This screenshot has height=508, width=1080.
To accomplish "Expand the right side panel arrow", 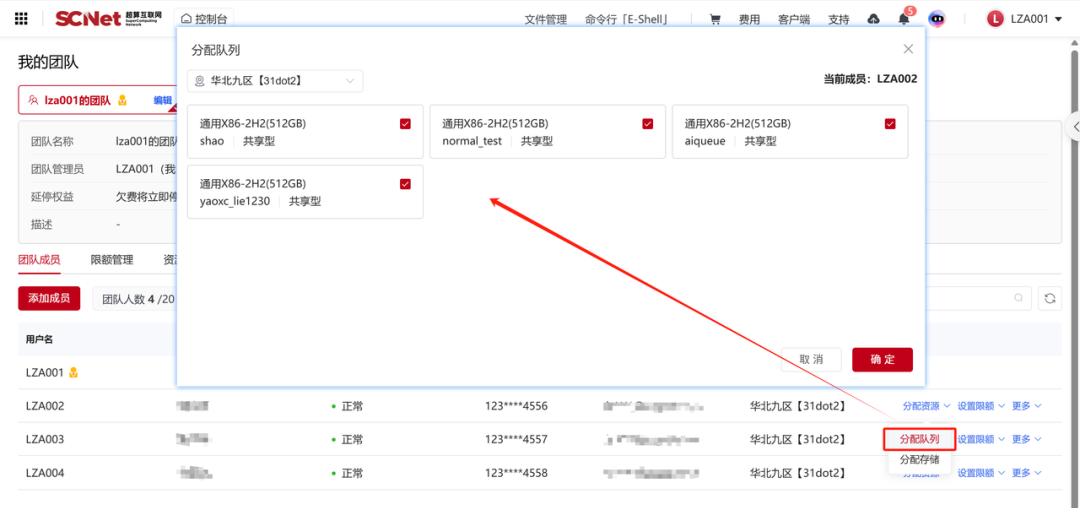I will tap(1074, 127).
